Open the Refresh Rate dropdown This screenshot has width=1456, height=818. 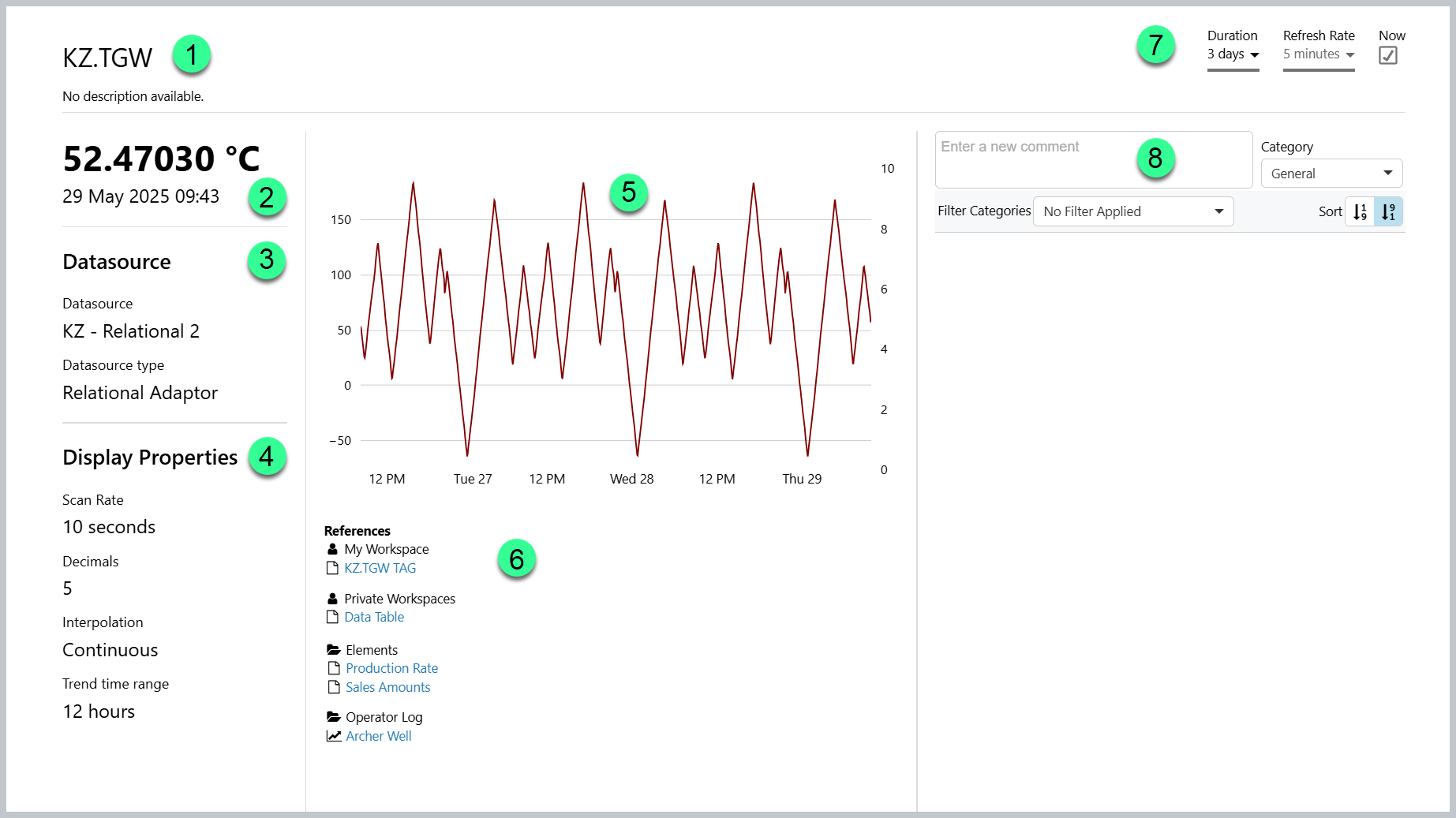point(1318,54)
